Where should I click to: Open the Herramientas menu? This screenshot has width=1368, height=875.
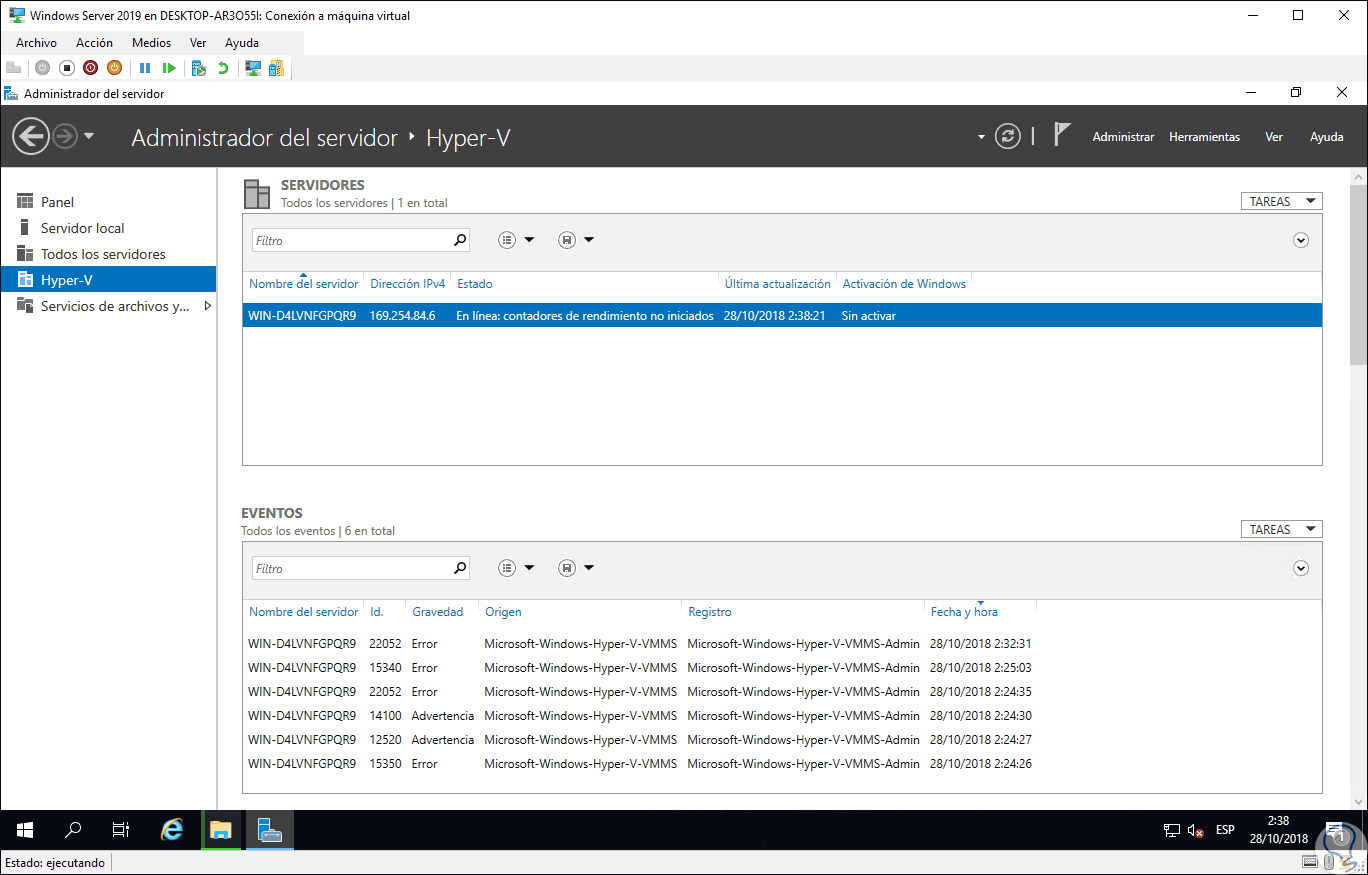(1204, 137)
